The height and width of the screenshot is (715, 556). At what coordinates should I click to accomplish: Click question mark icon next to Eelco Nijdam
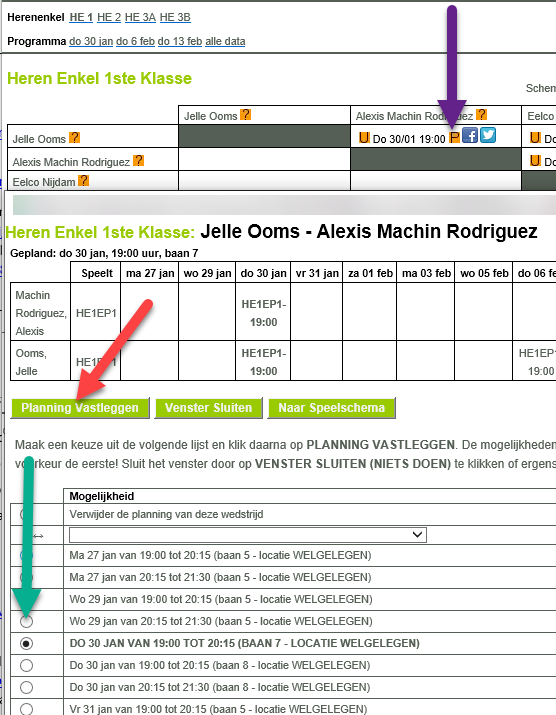click(x=83, y=181)
